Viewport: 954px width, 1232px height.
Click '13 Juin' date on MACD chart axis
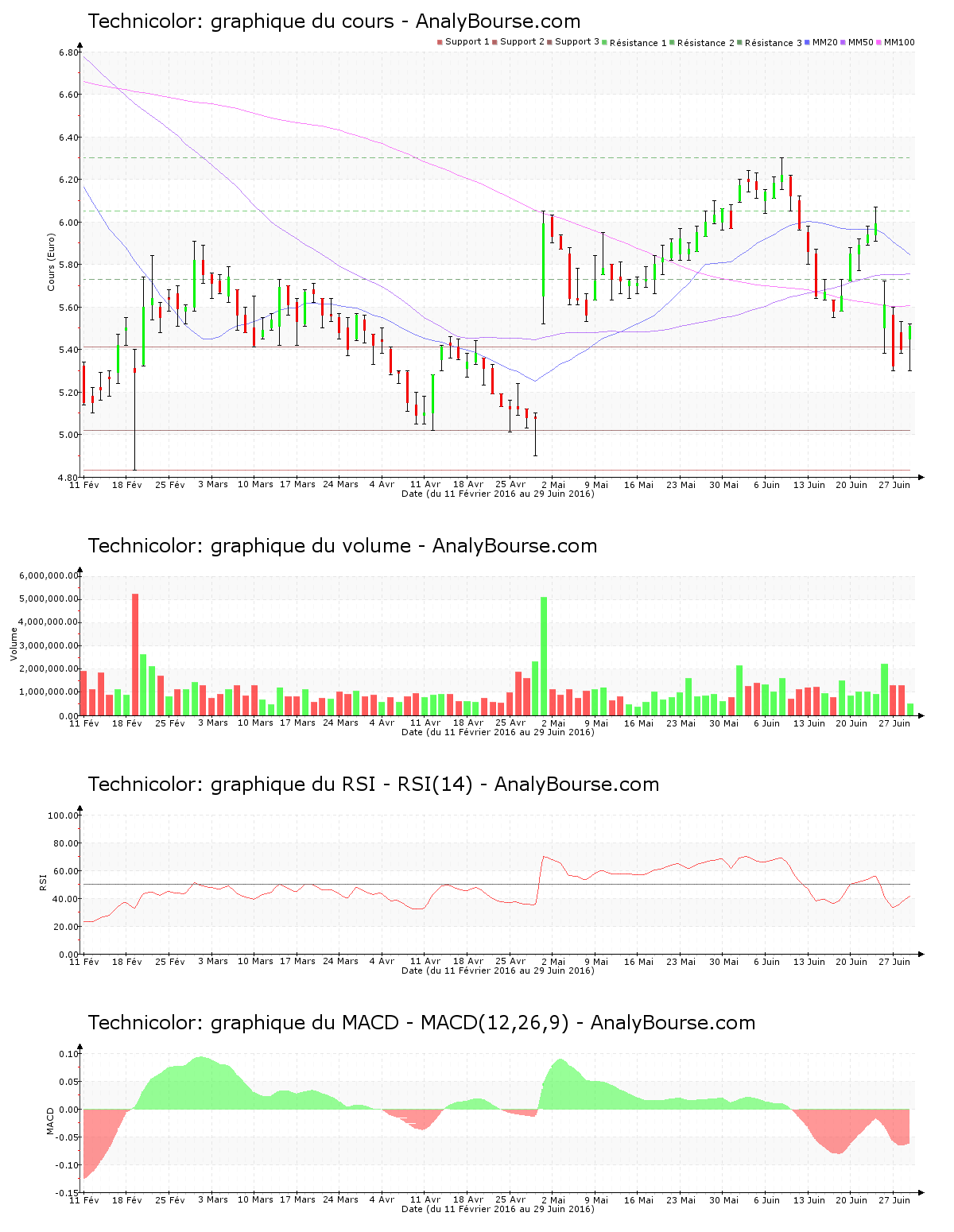tap(809, 1199)
